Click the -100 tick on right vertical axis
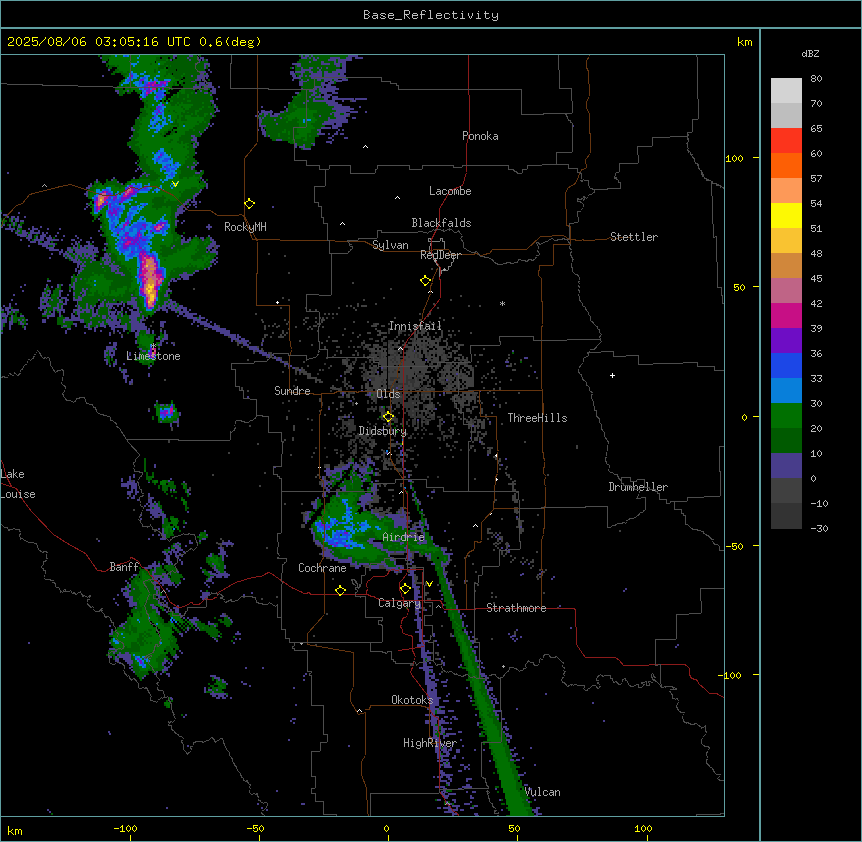Image resolution: width=862 pixels, height=842 pixels. 731,675
